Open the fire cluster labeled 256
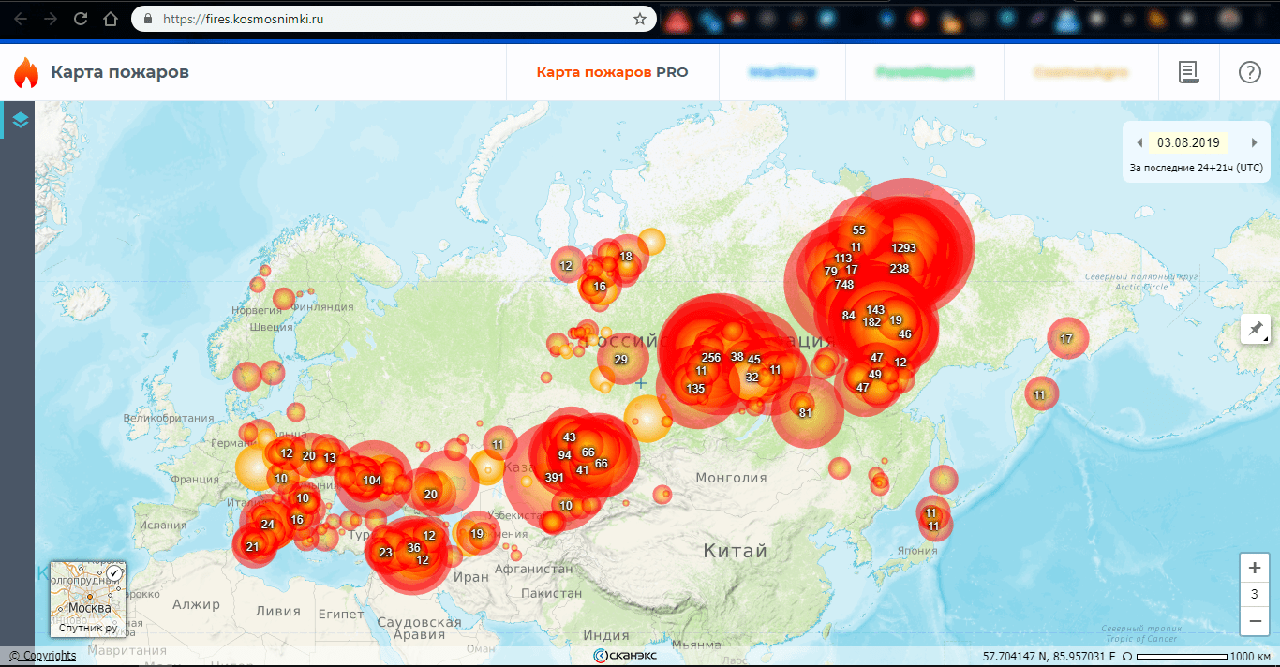This screenshot has height=667, width=1280. click(x=711, y=357)
